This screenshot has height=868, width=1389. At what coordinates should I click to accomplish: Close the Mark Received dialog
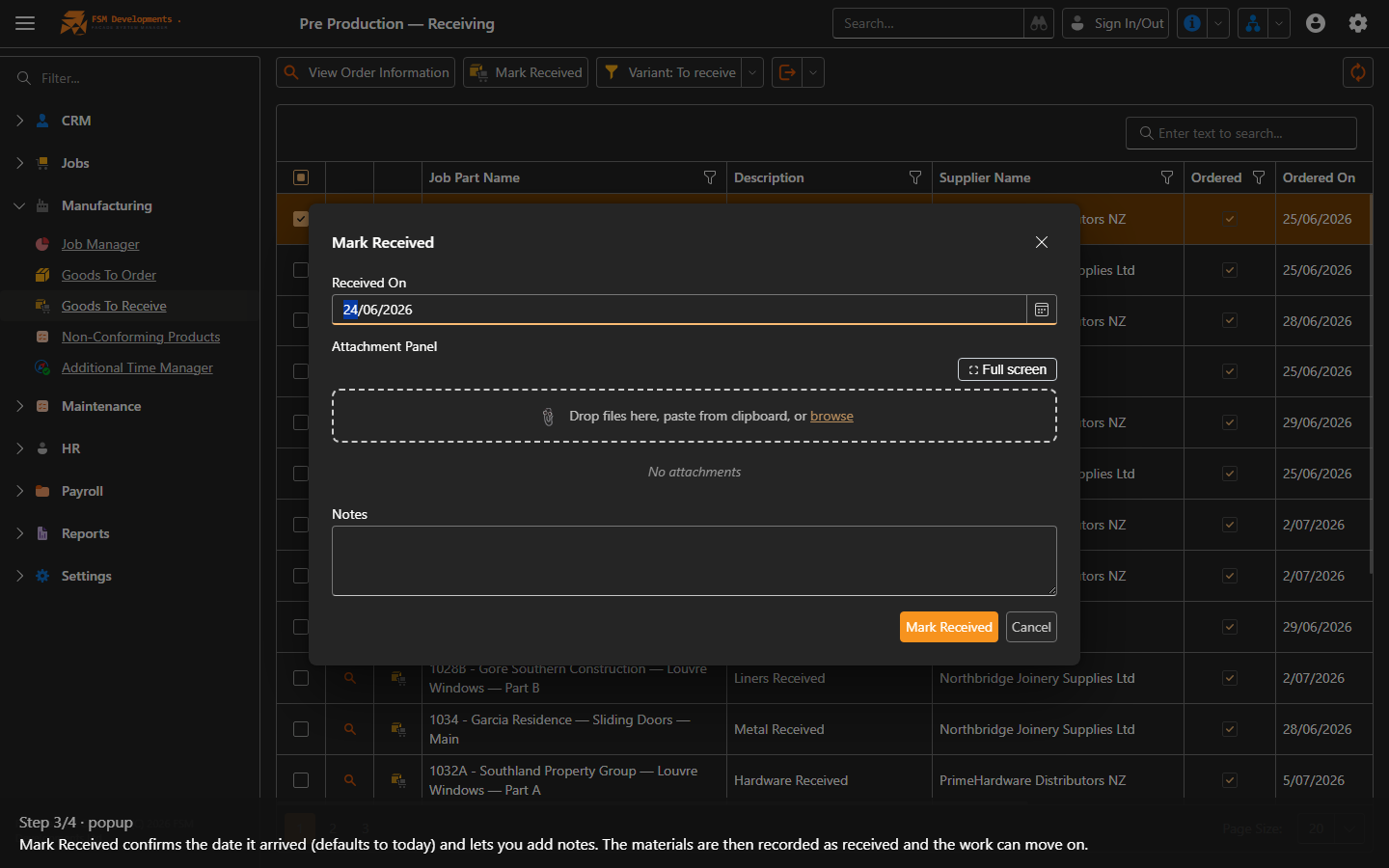[1042, 242]
